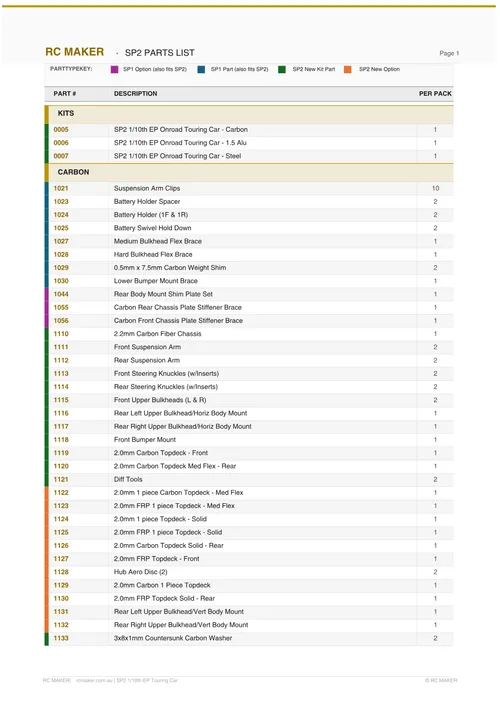The height and width of the screenshot is (708, 500).
Task: Click the PART # column header
Action: click(65, 93)
